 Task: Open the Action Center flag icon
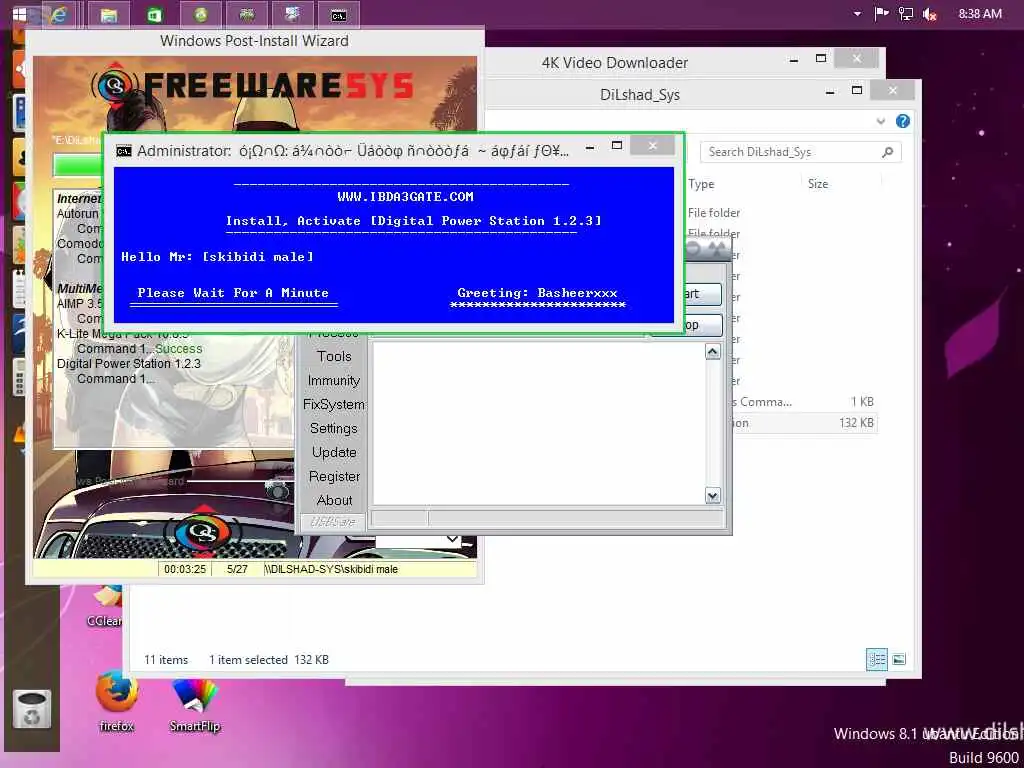(882, 14)
